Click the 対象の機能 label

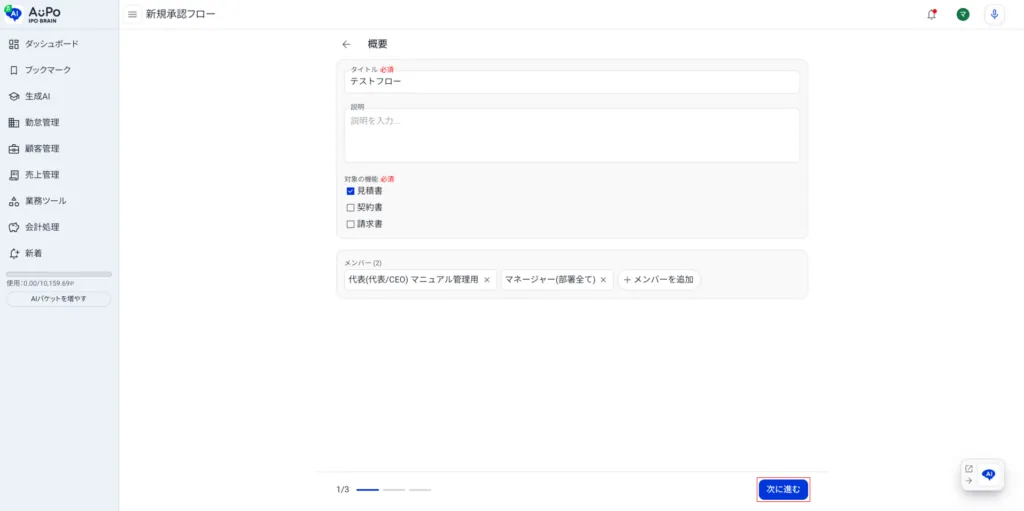click(x=360, y=178)
